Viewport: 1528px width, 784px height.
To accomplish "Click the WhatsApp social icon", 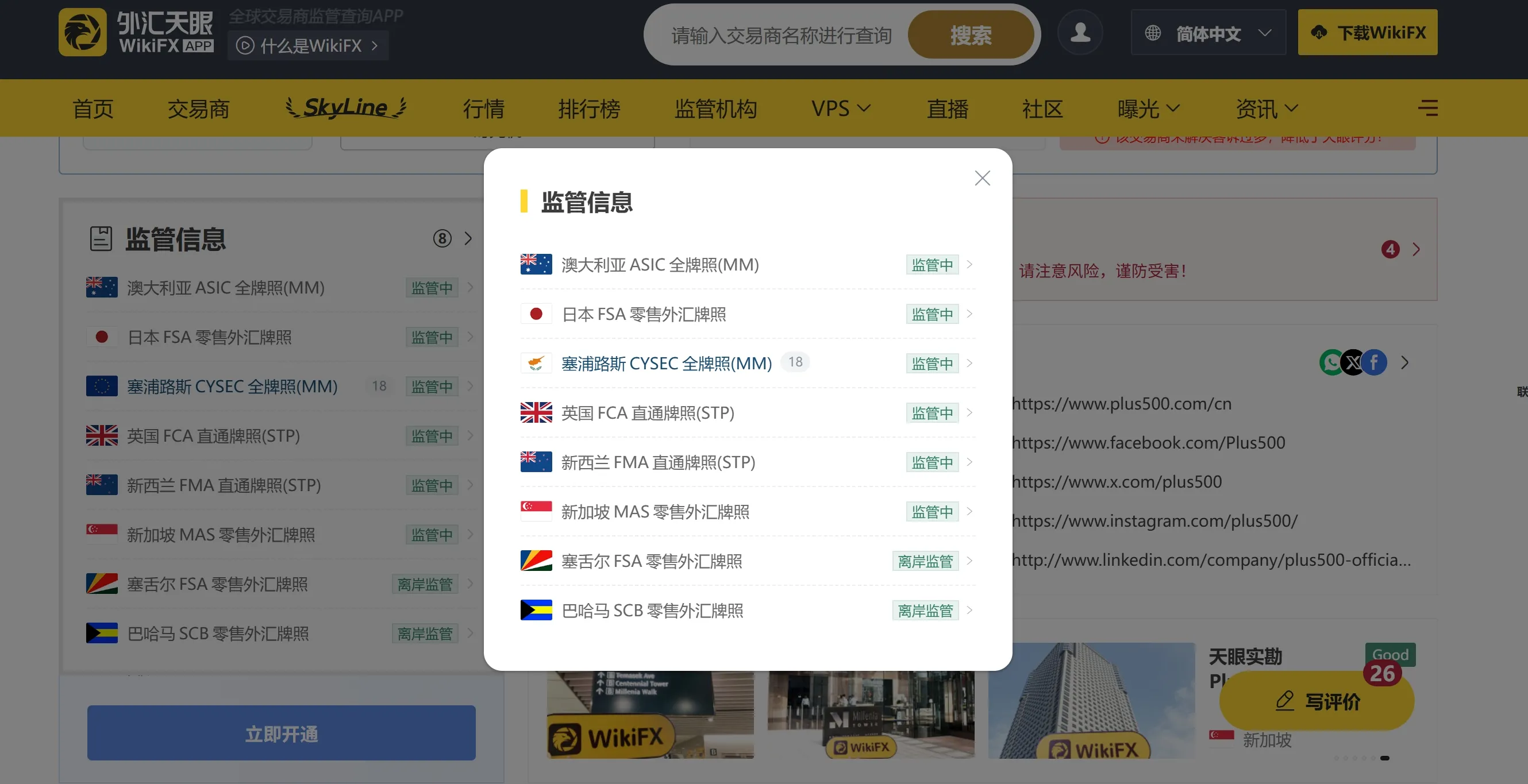I will tap(1330, 362).
